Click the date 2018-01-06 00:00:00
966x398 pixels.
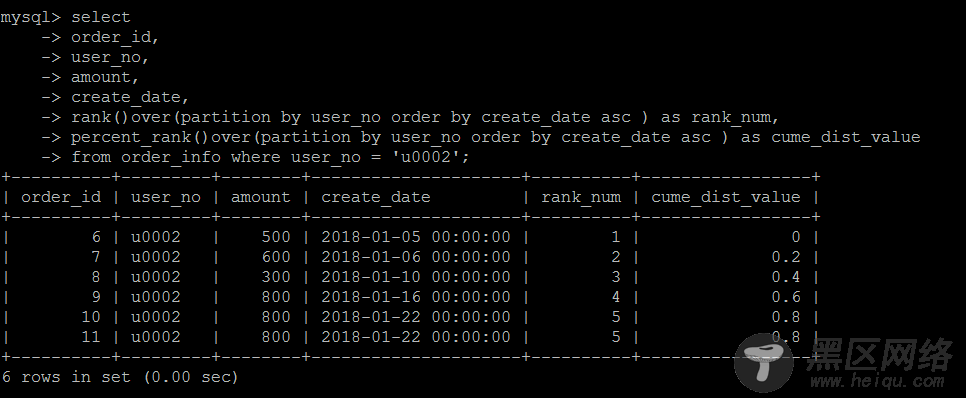point(416,257)
